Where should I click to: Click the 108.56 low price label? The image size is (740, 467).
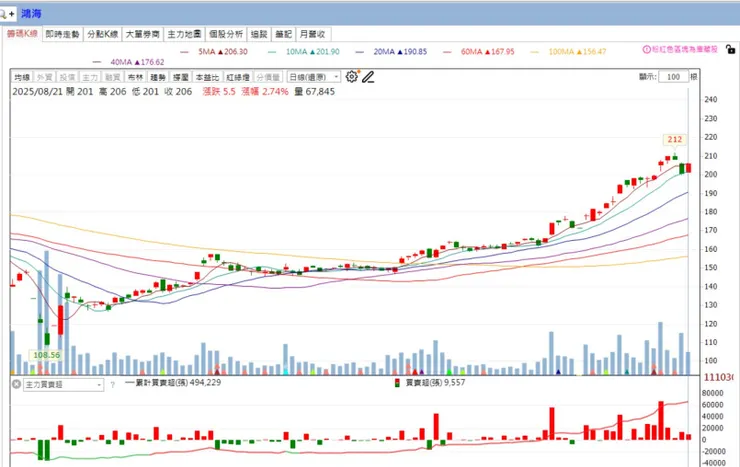(47, 355)
